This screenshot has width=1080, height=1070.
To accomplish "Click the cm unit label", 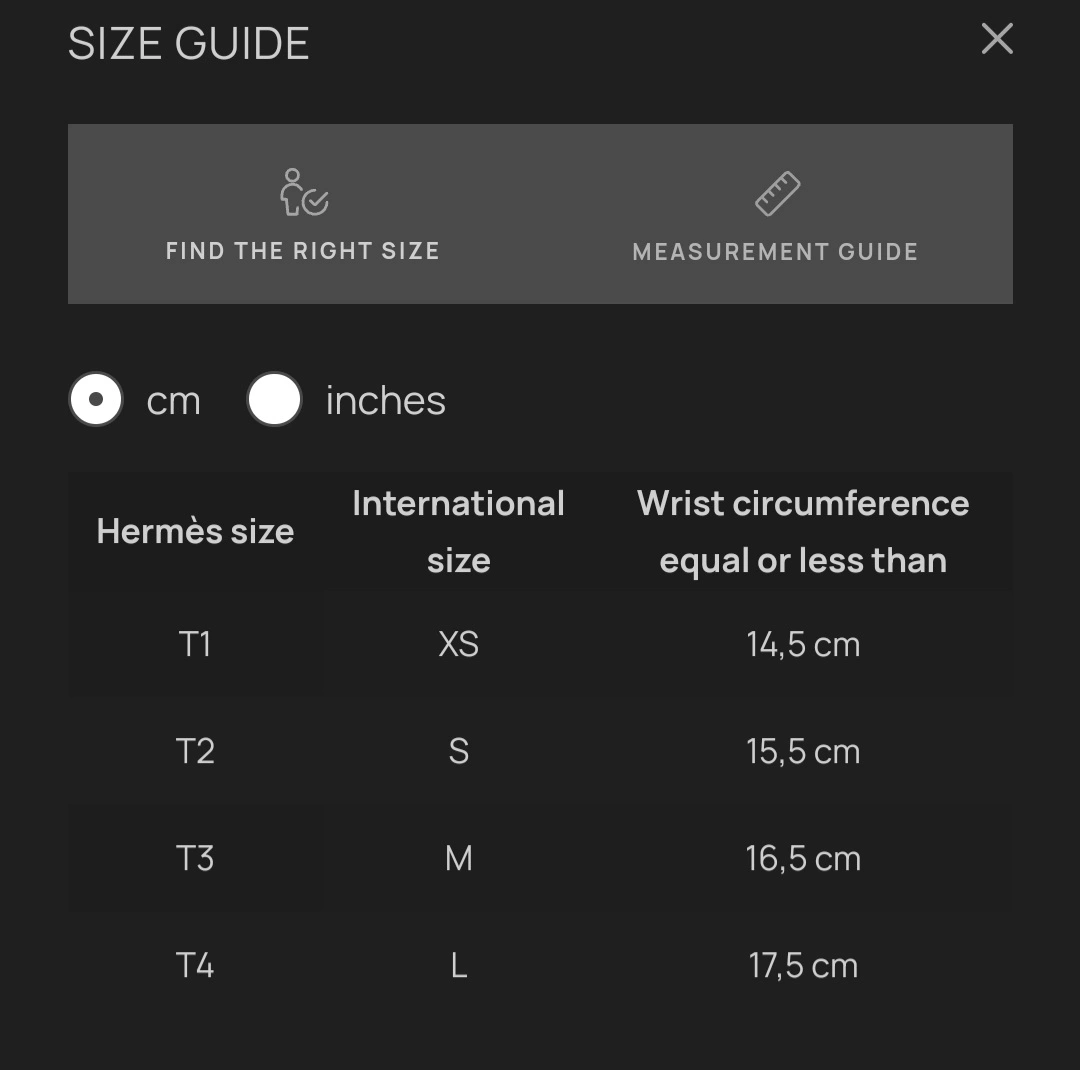I will (x=173, y=401).
